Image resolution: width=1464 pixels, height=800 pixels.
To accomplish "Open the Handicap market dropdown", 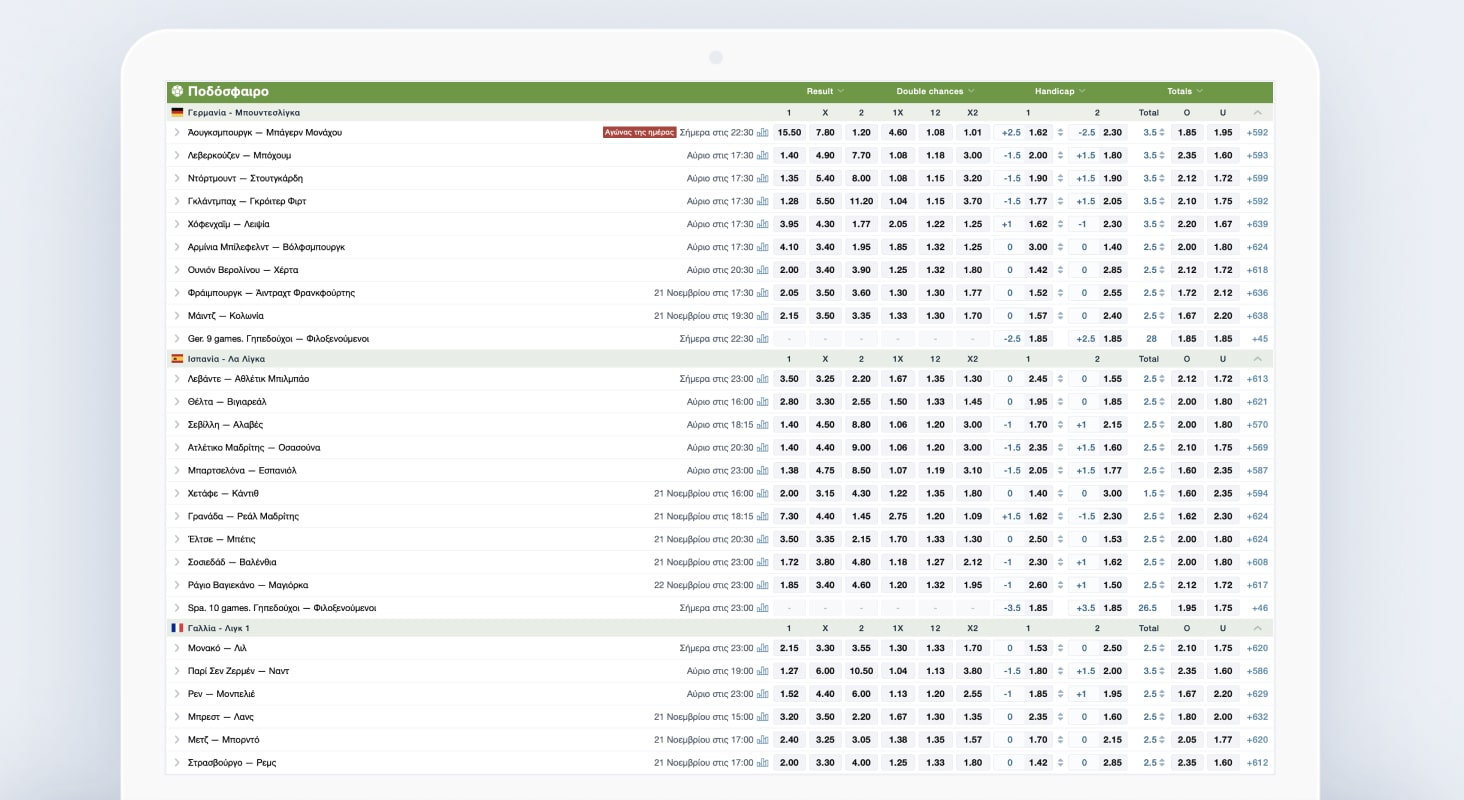I will [x=1060, y=91].
